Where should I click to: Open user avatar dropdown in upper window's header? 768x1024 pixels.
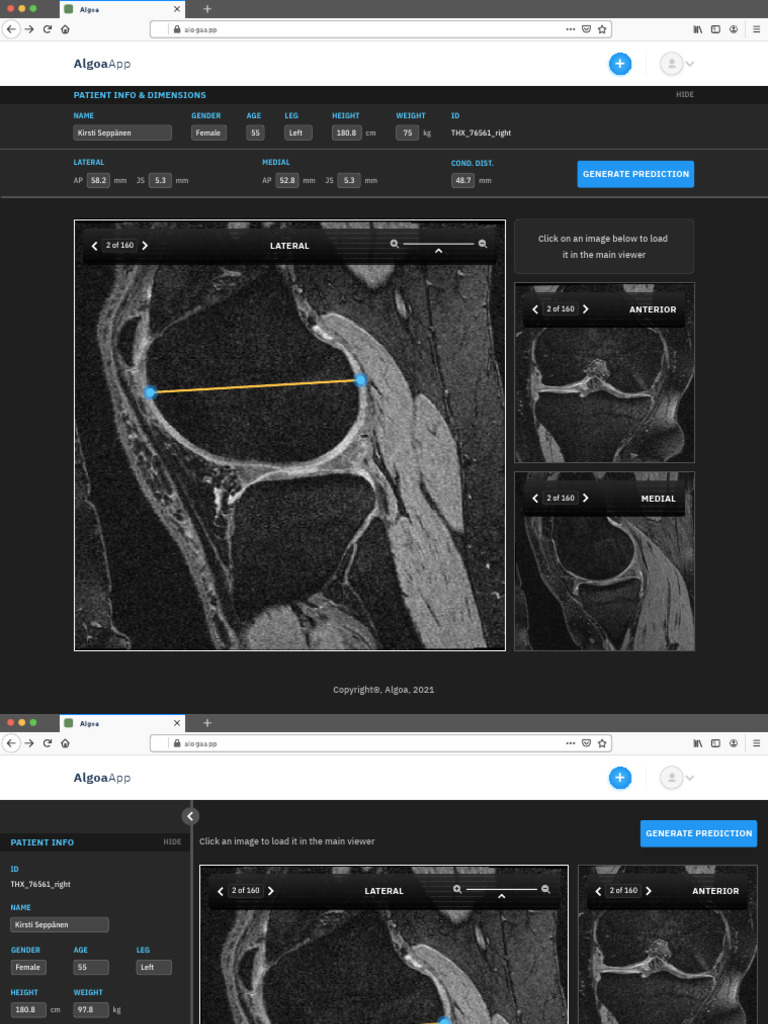point(677,64)
